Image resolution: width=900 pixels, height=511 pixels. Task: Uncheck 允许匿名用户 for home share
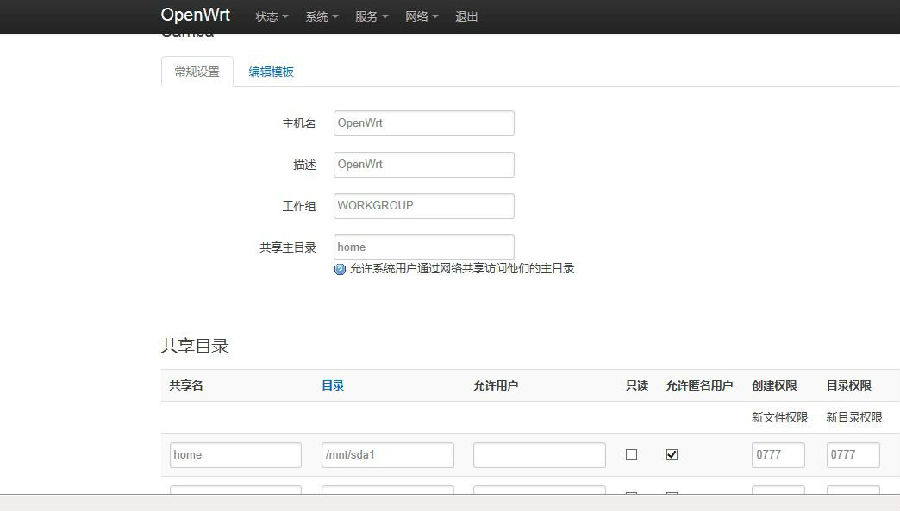point(672,455)
